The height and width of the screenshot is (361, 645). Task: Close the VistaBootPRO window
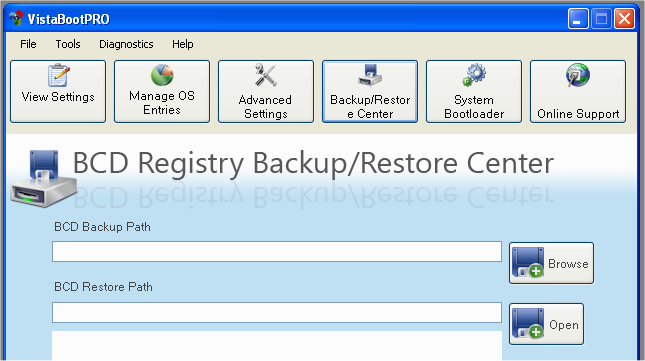(624, 19)
